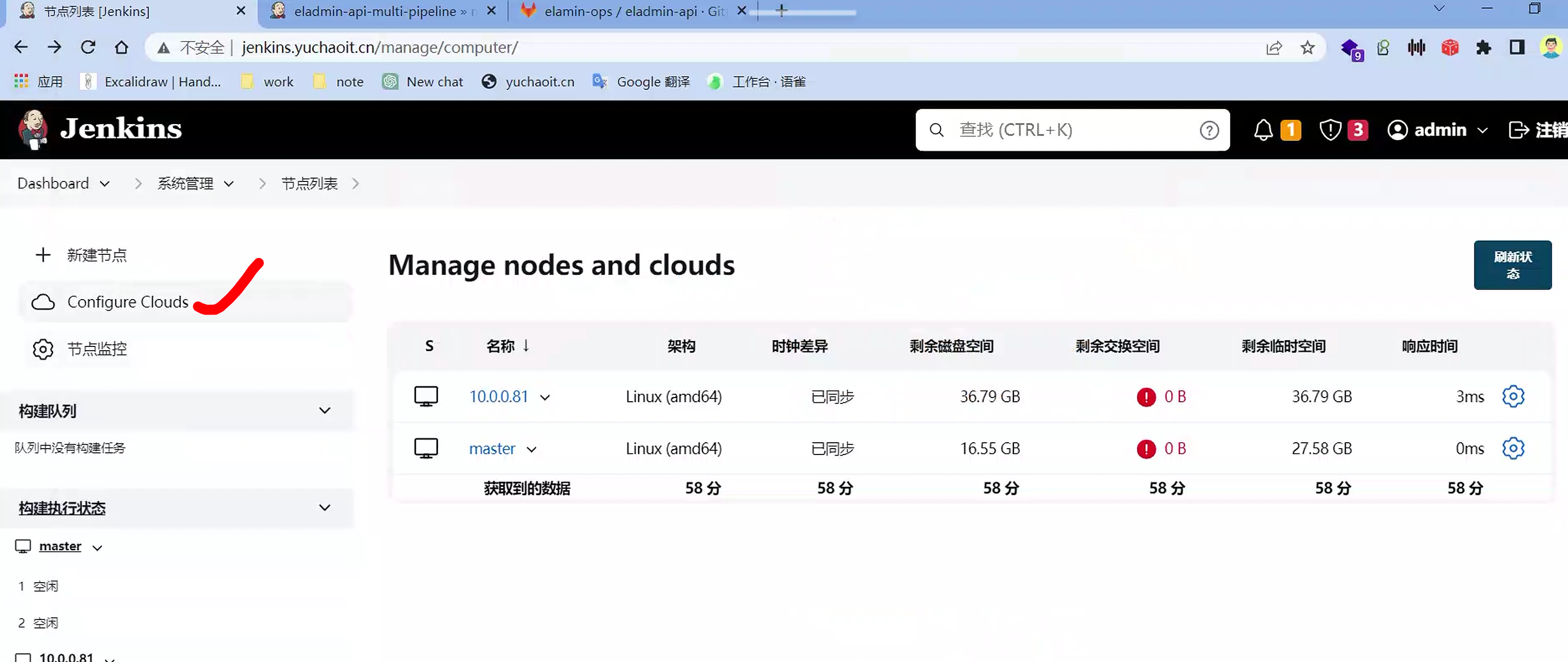
Task: Click gear icon for node 10.0.0.81
Action: point(1513,396)
